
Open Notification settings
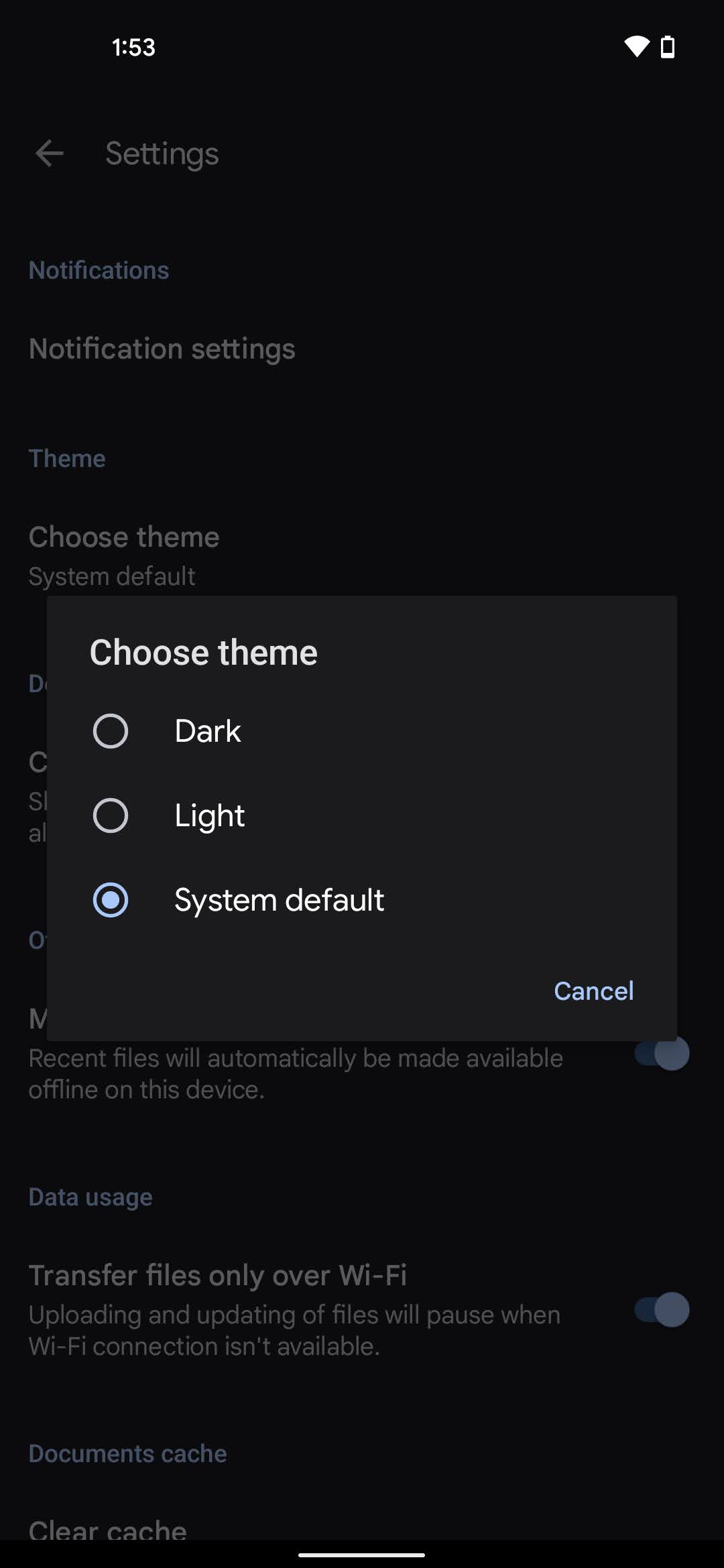point(162,348)
